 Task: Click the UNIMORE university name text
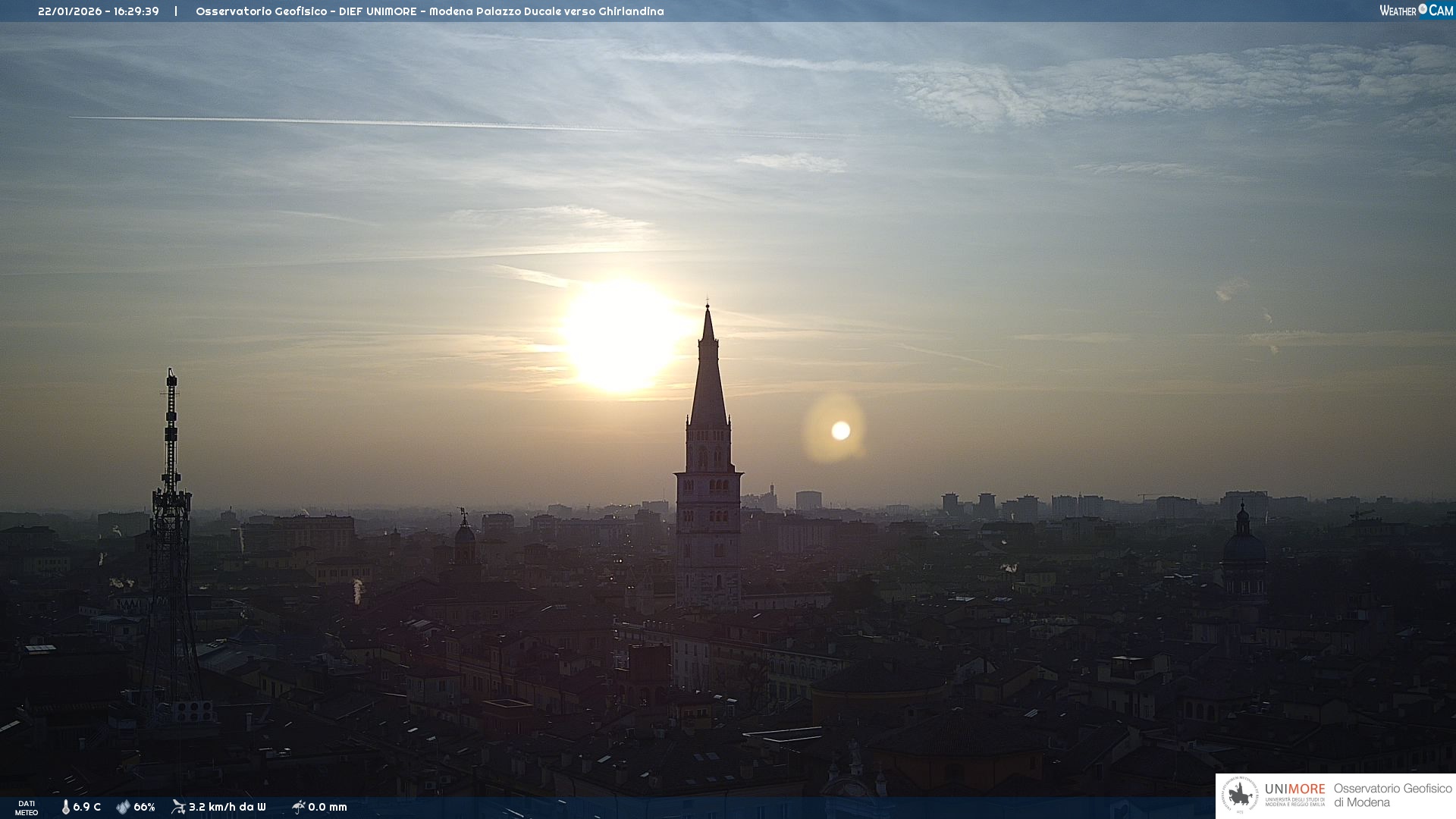pos(1294,789)
